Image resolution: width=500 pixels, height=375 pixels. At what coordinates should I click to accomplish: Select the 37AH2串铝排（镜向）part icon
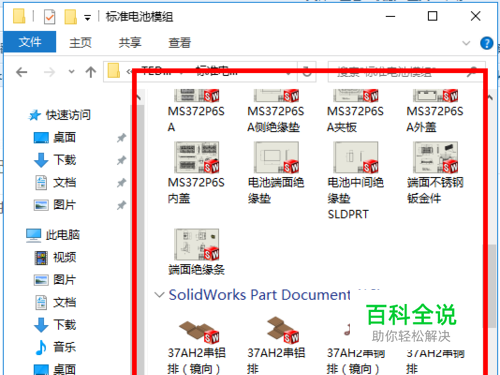[199, 330]
